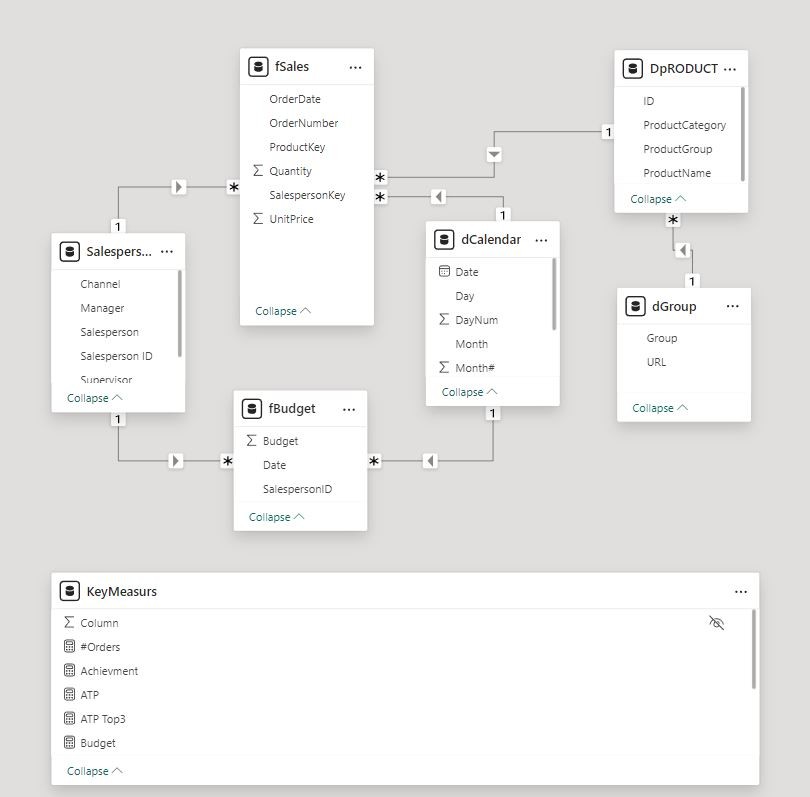Click the sigma icon next to Quantity
The width and height of the screenshot is (810, 797).
(258, 170)
